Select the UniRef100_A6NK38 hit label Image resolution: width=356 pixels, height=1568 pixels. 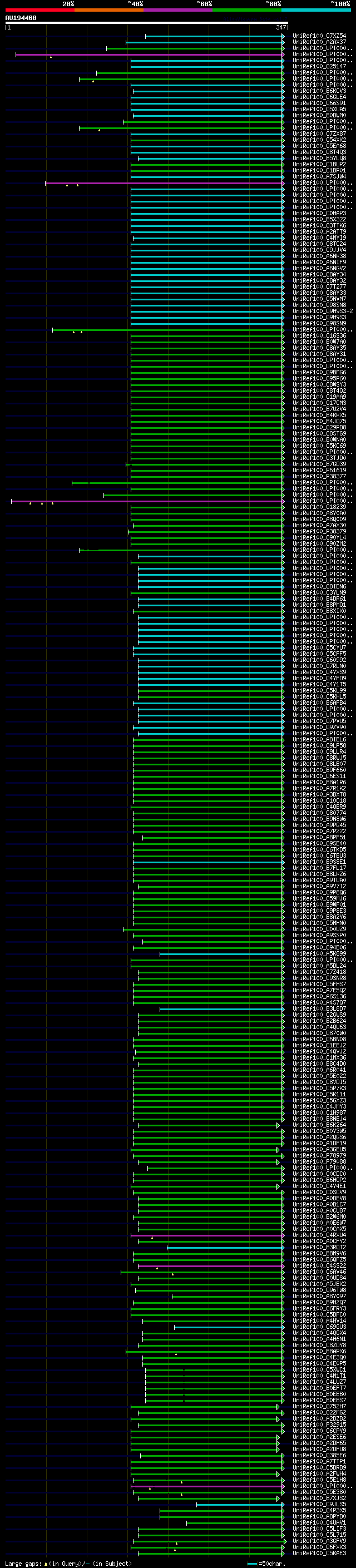[x=319, y=256]
